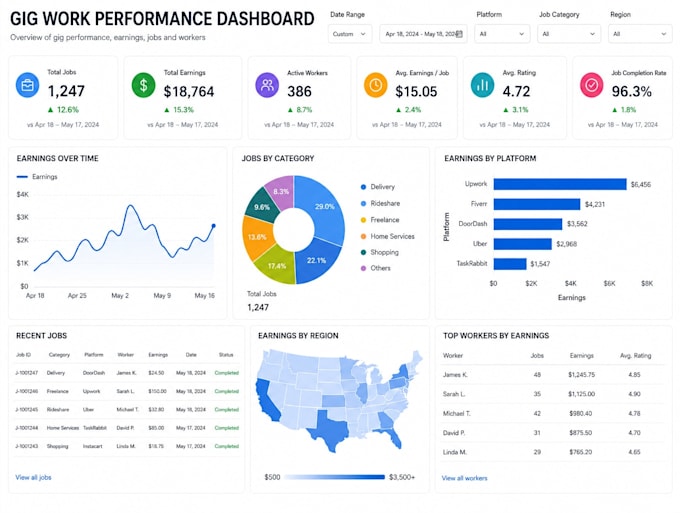680x513 pixels.
Task: Click the Avg. Rating bar chart icon
Action: click(482, 85)
